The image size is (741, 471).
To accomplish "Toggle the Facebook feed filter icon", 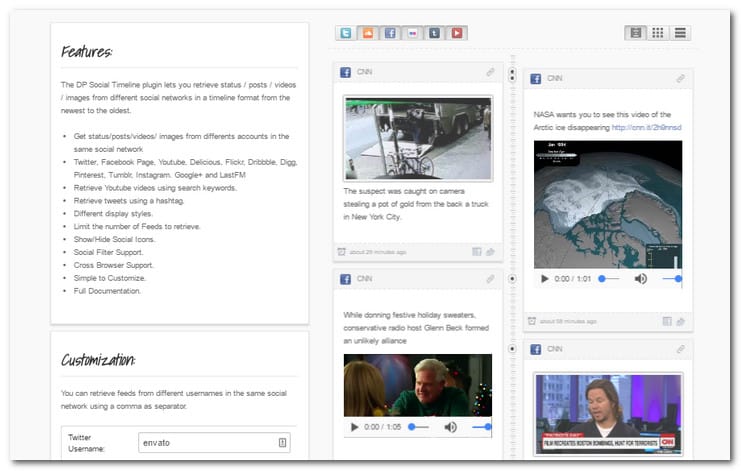I will (x=390, y=33).
